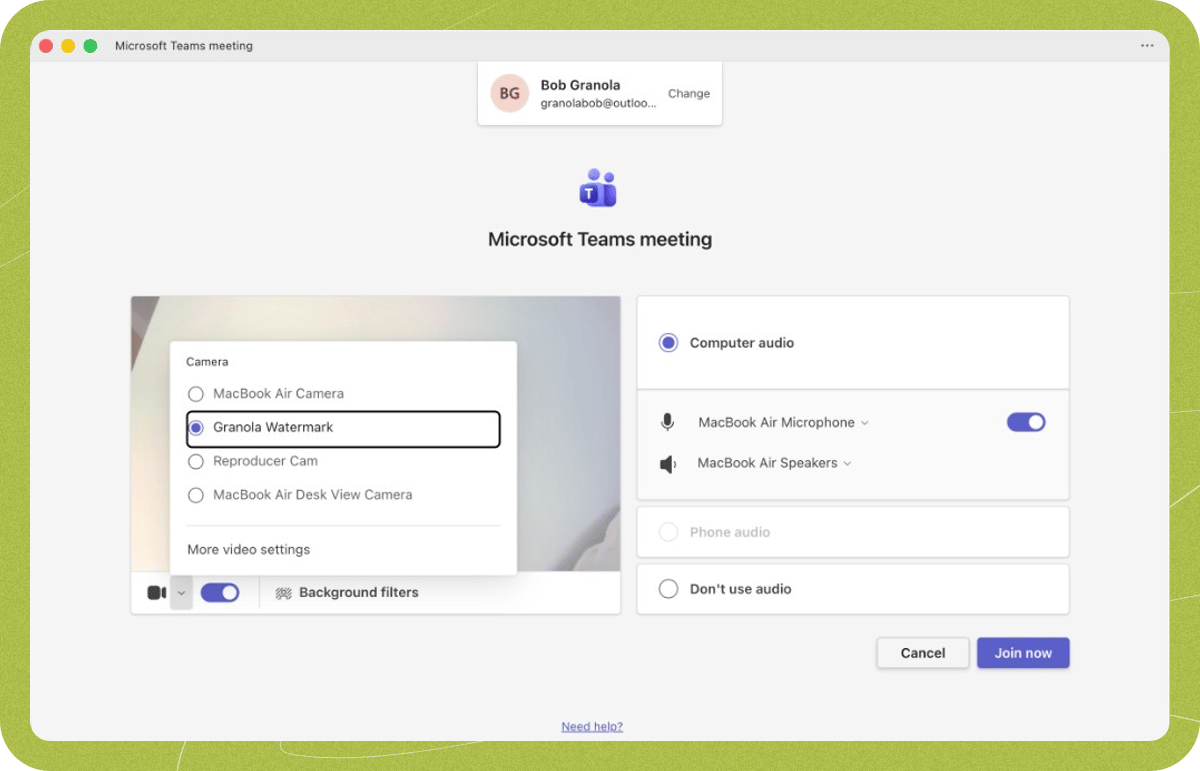Open the MacBook Air Microphone dropdown
1200x771 pixels.
(x=783, y=423)
